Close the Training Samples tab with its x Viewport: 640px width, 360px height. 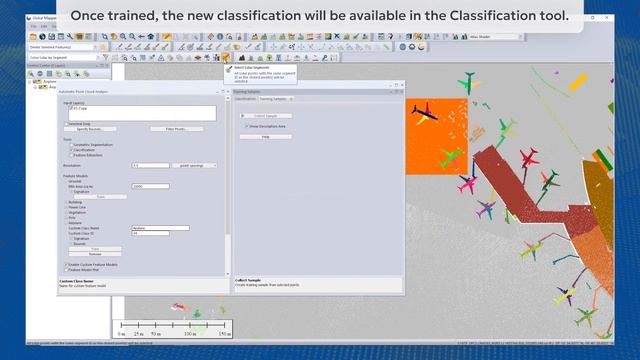tap(291, 99)
